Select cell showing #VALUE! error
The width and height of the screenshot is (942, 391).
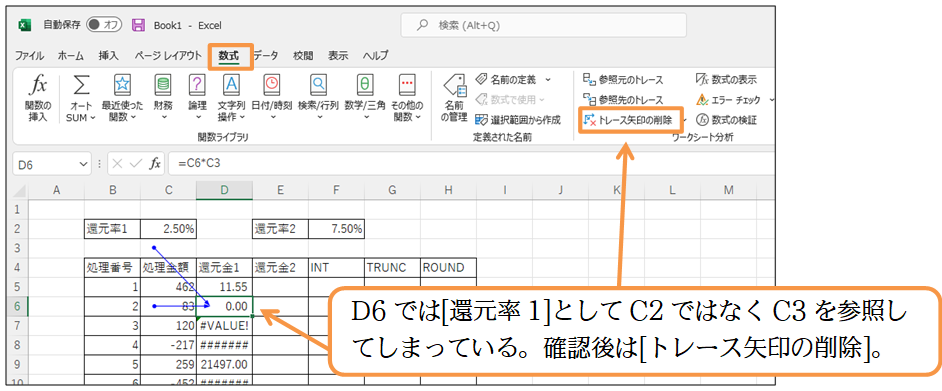(225, 325)
